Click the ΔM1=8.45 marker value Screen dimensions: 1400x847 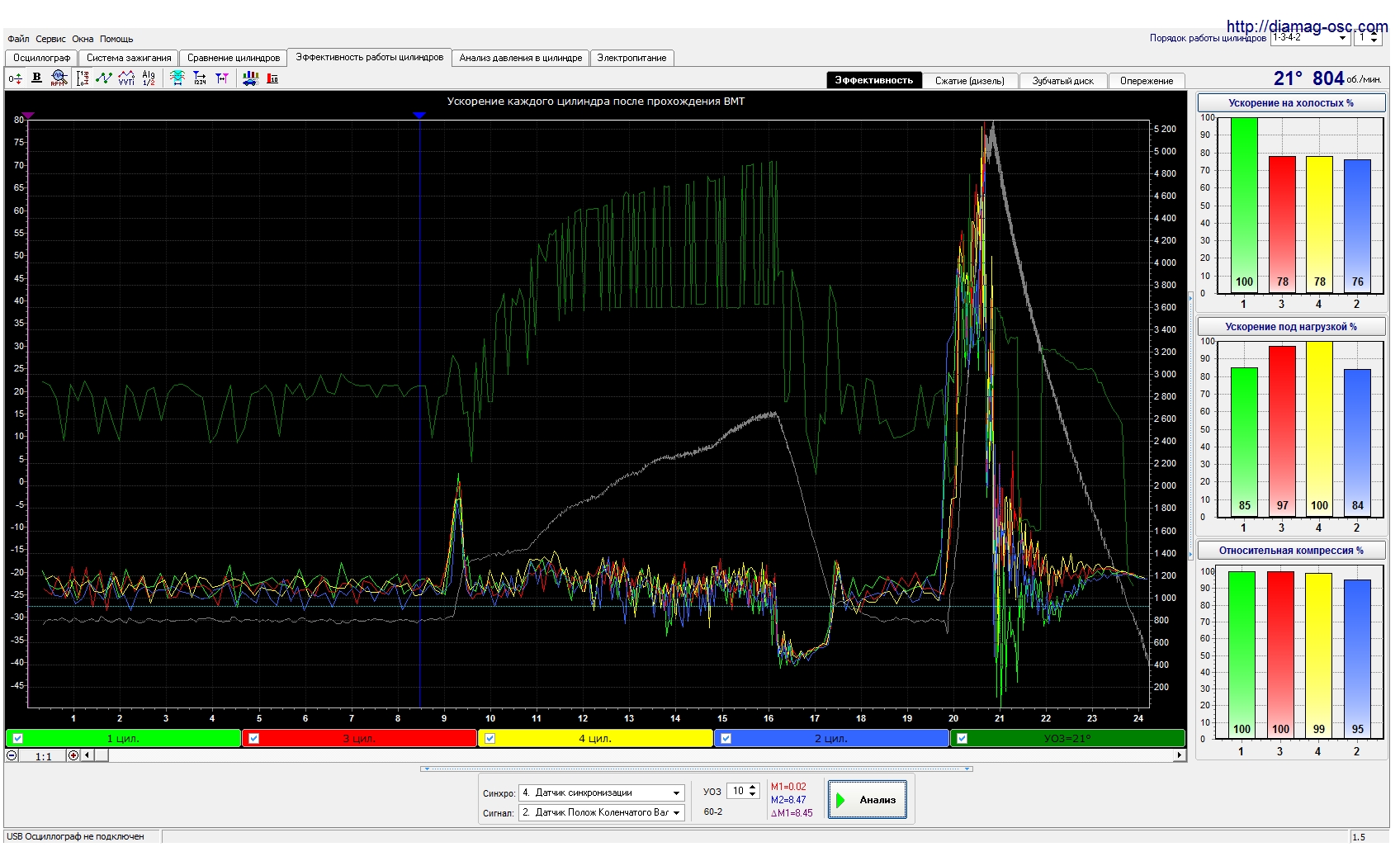click(x=792, y=814)
